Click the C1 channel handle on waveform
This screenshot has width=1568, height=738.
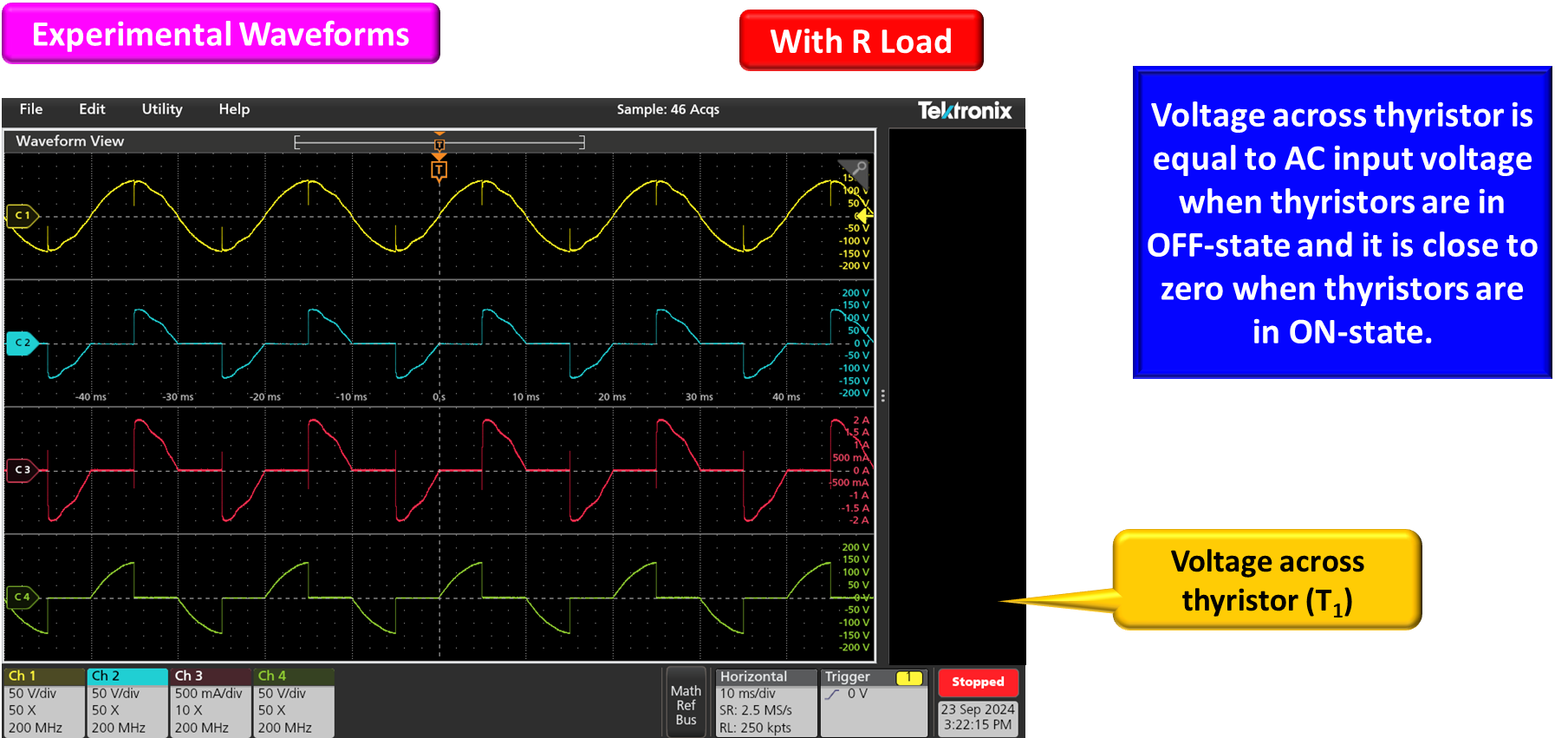pyautogui.click(x=23, y=215)
